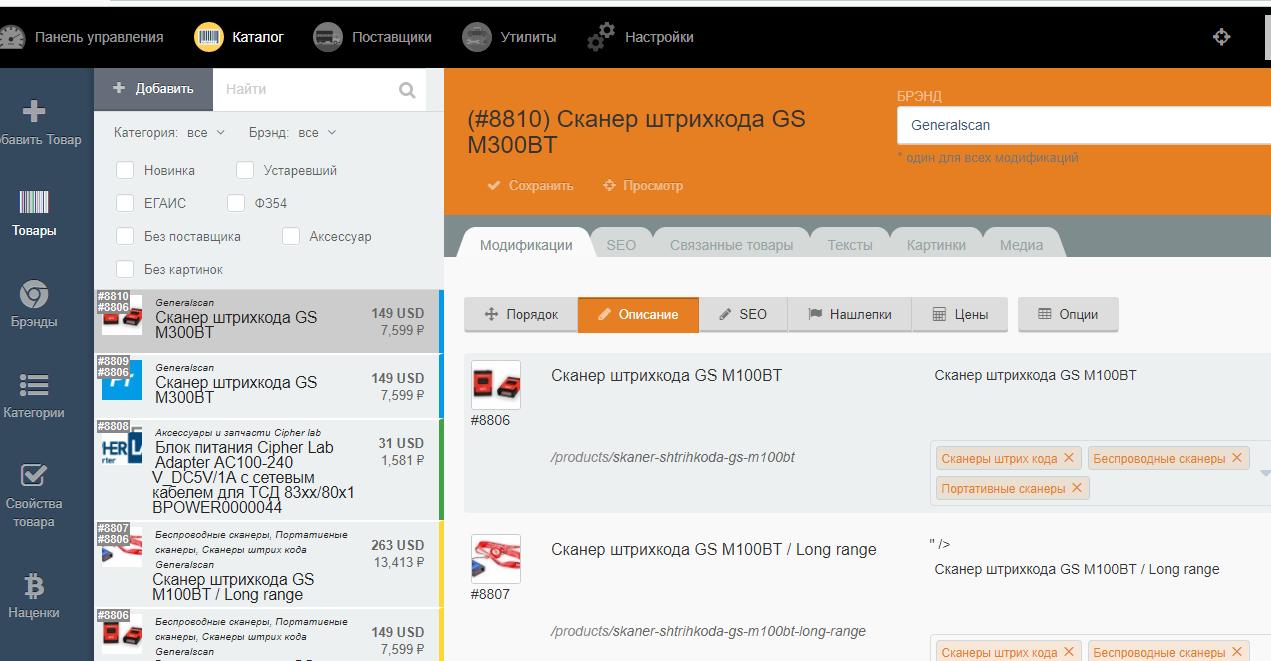This screenshot has width=1271, height=661.
Task: Select GS M100BT / Long range list item
Action: point(269,565)
